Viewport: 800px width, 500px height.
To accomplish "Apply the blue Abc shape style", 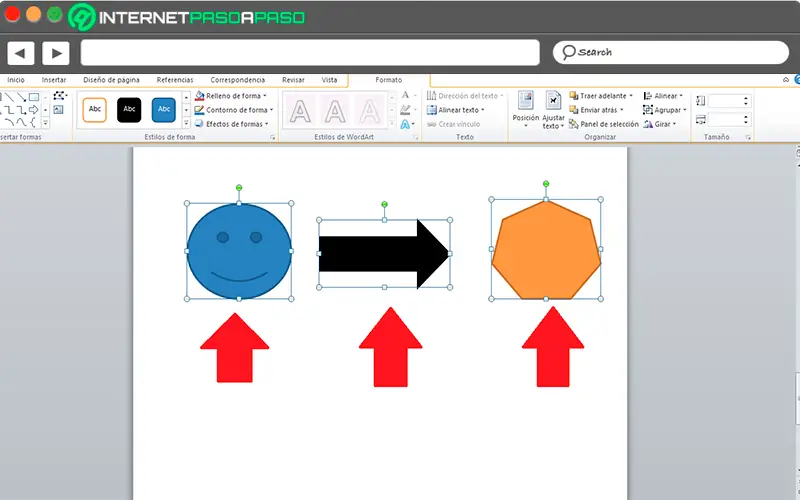I will [164, 110].
